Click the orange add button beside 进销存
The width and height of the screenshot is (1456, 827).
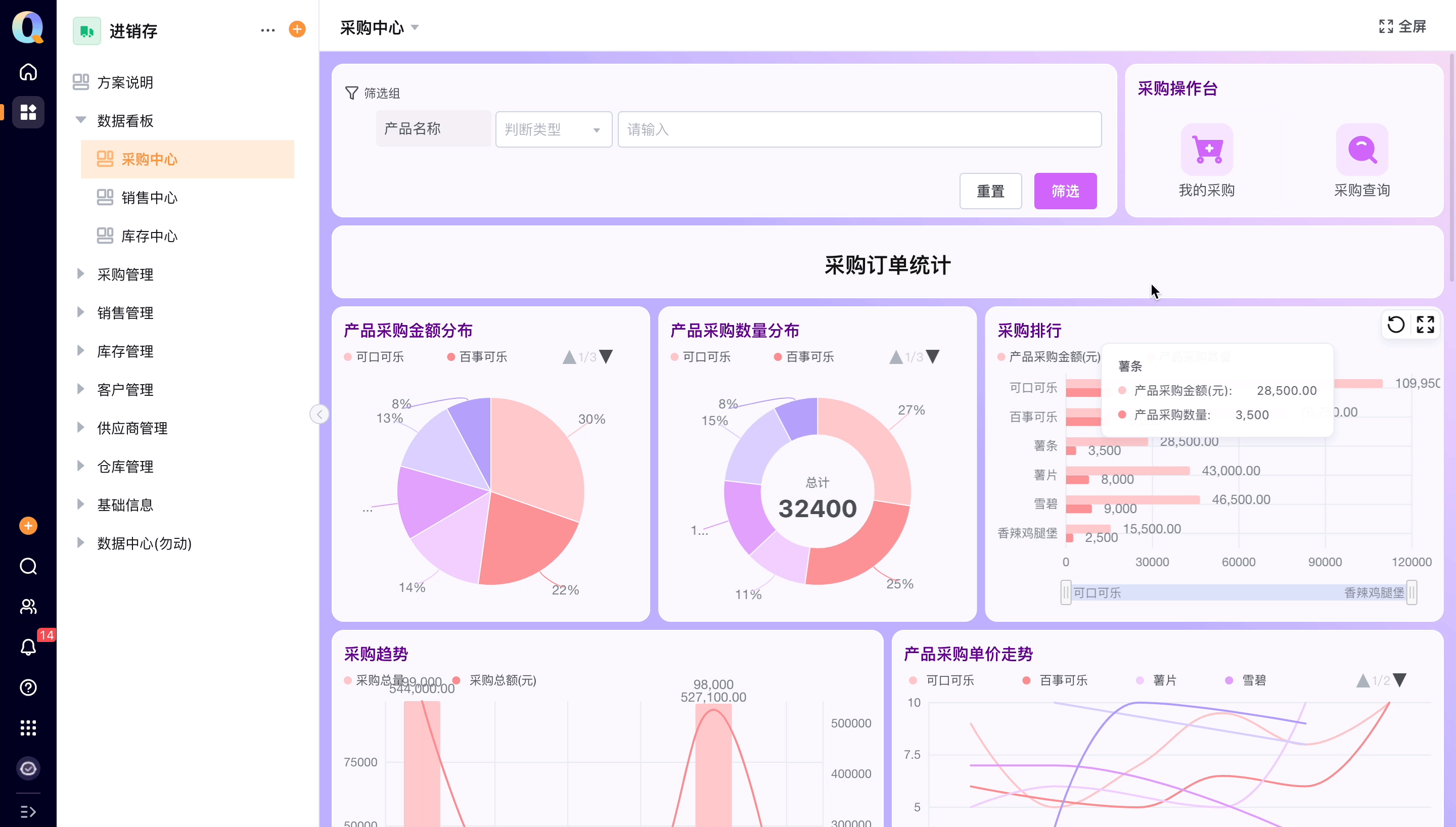[297, 29]
